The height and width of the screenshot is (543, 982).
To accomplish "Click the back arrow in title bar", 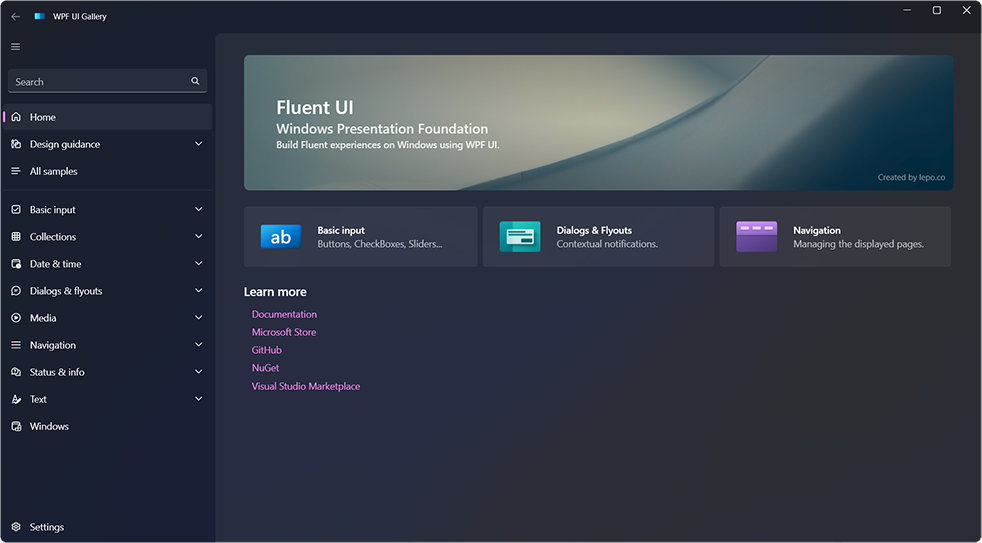I will tap(16, 16).
